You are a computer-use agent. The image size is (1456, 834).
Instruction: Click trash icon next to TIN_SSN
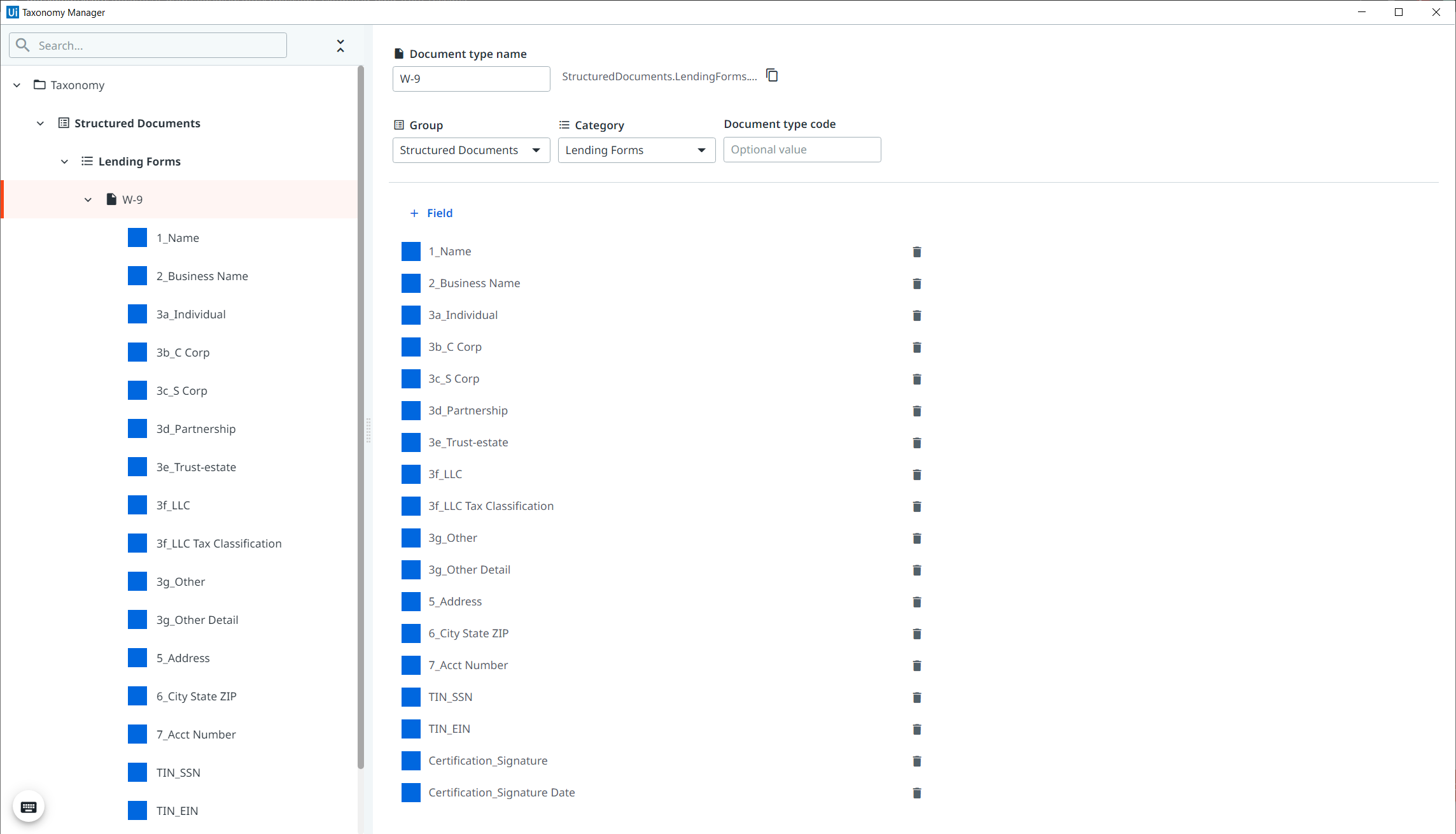pyautogui.click(x=917, y=698)
